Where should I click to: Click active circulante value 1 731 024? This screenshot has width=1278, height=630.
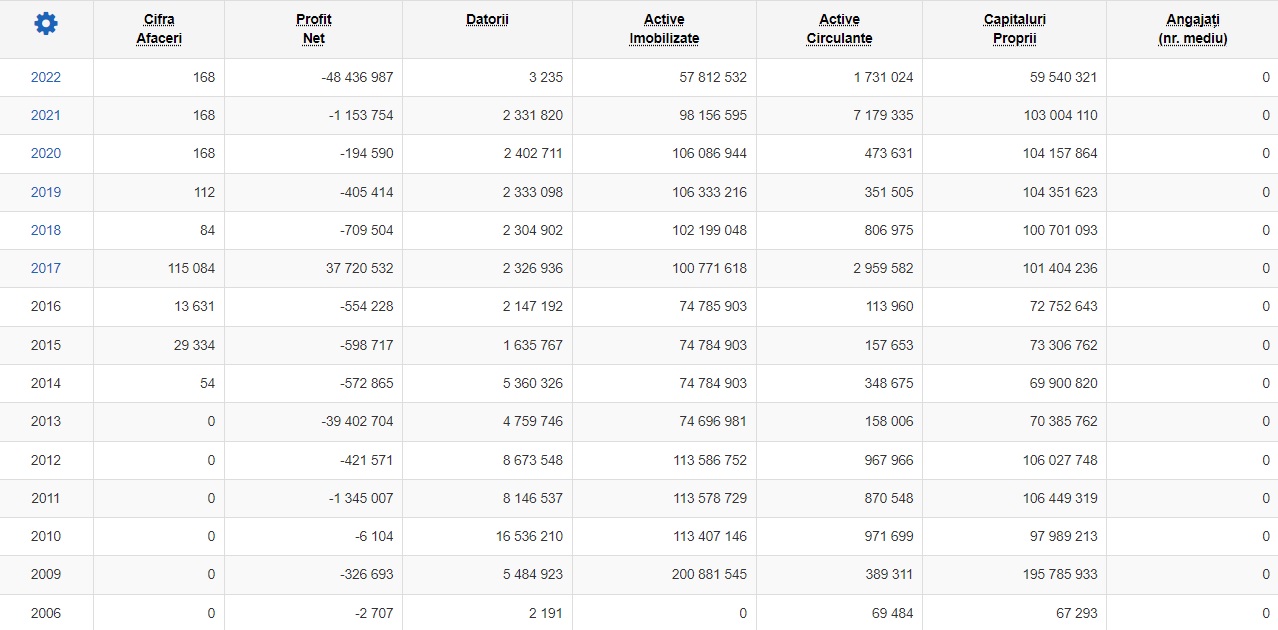[x=884, y=77]
